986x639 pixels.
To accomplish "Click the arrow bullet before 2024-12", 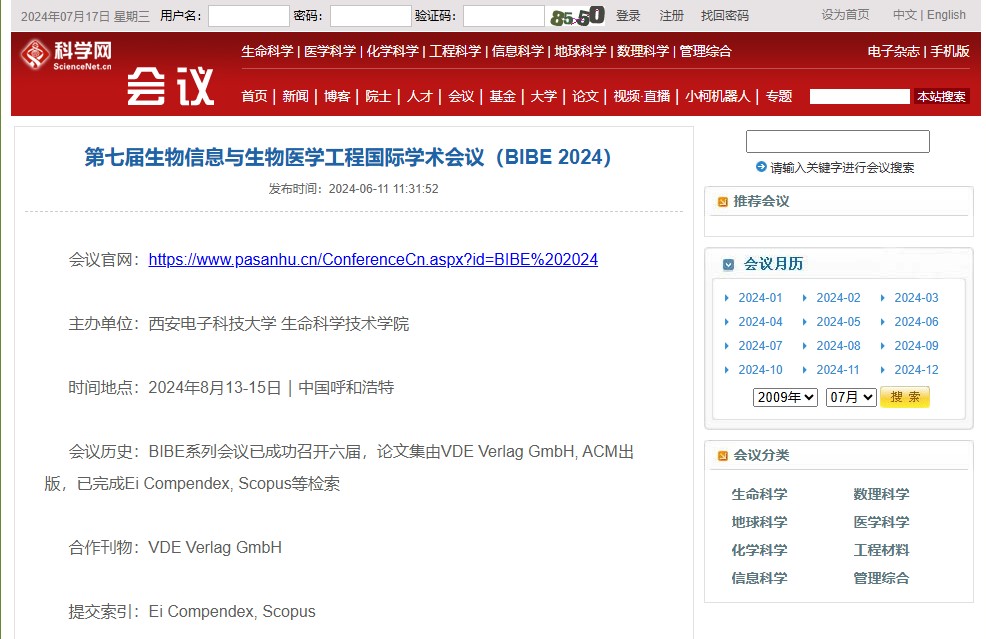I will click(883, 370).
